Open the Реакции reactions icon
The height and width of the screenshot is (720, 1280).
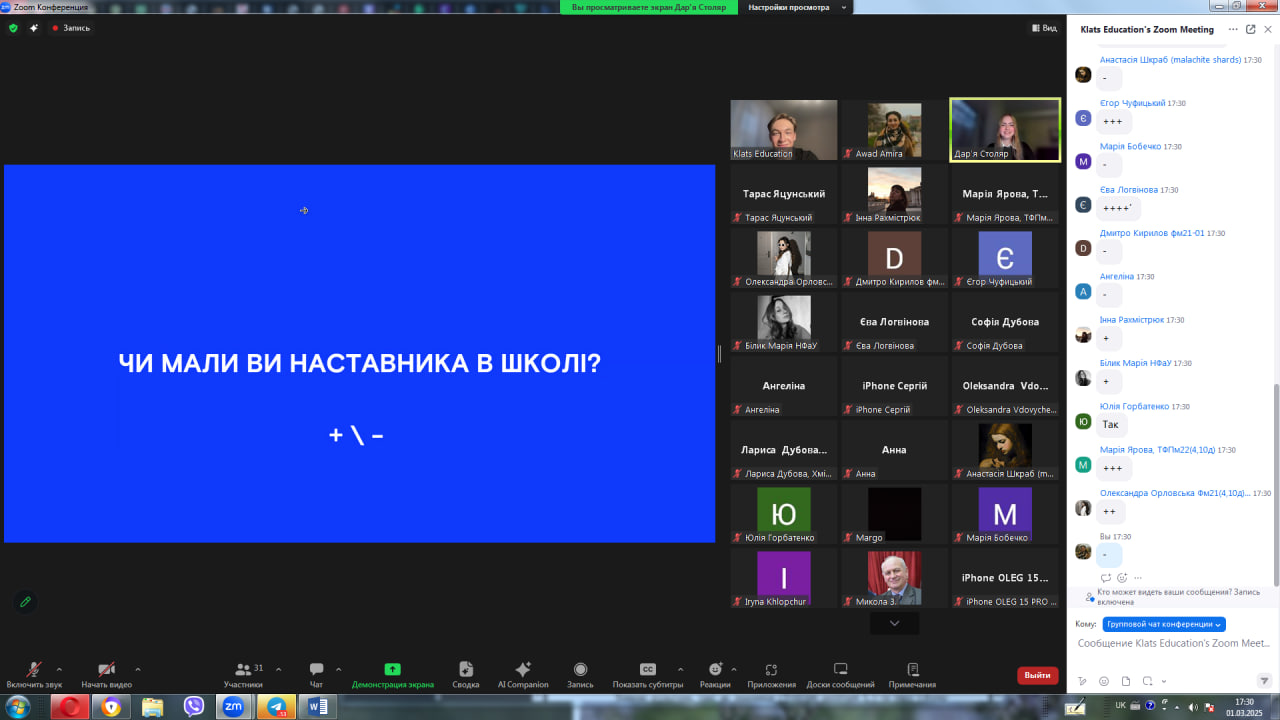point(715,675)
